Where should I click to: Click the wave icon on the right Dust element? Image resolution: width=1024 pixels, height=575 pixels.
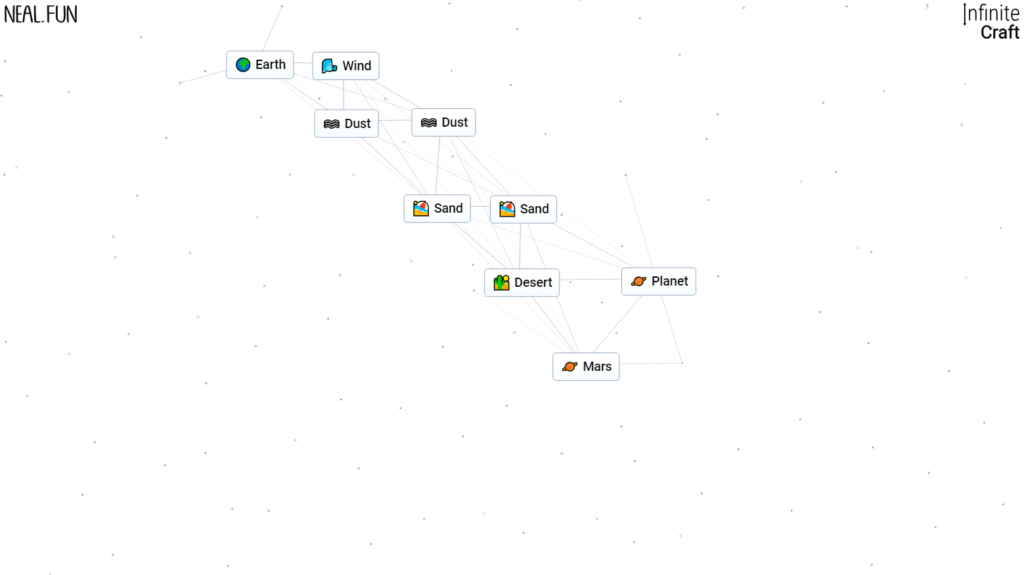pos(428,123)
